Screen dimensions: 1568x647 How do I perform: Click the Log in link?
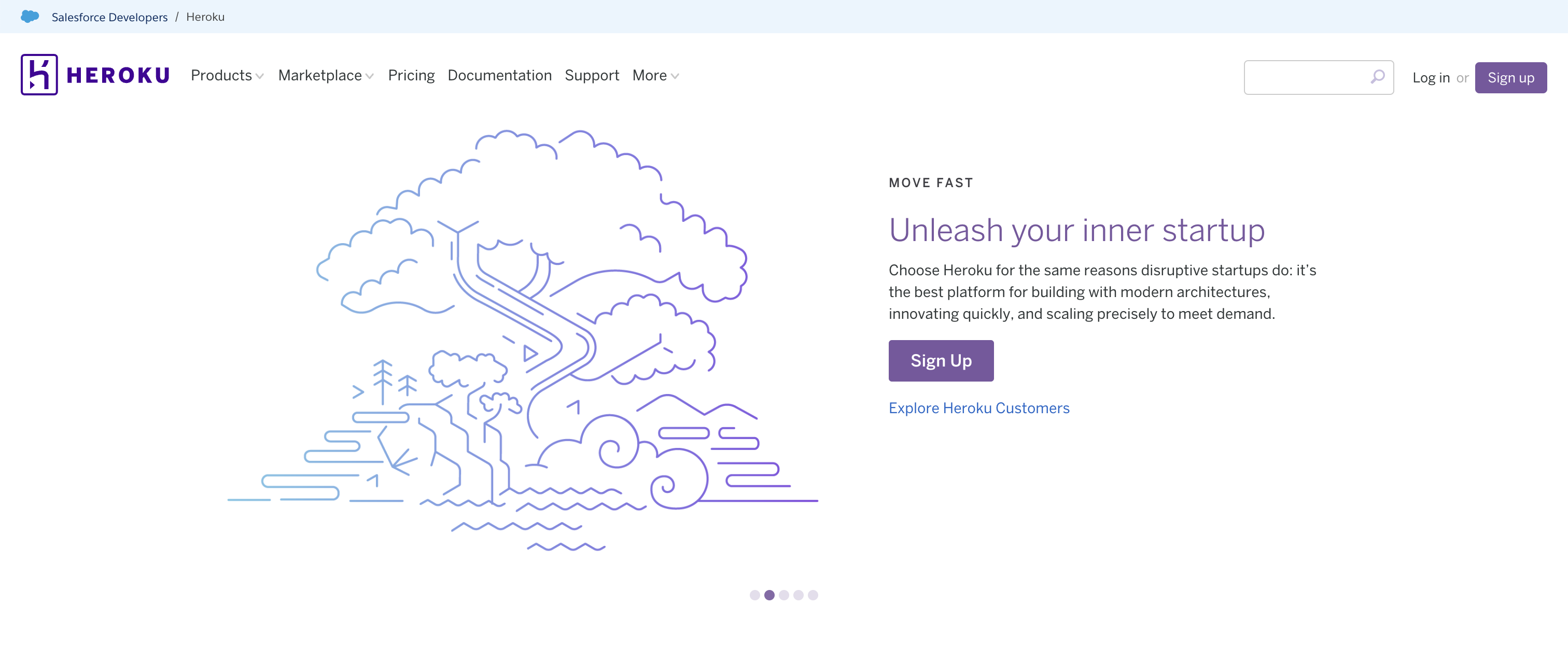[1431, 78]
